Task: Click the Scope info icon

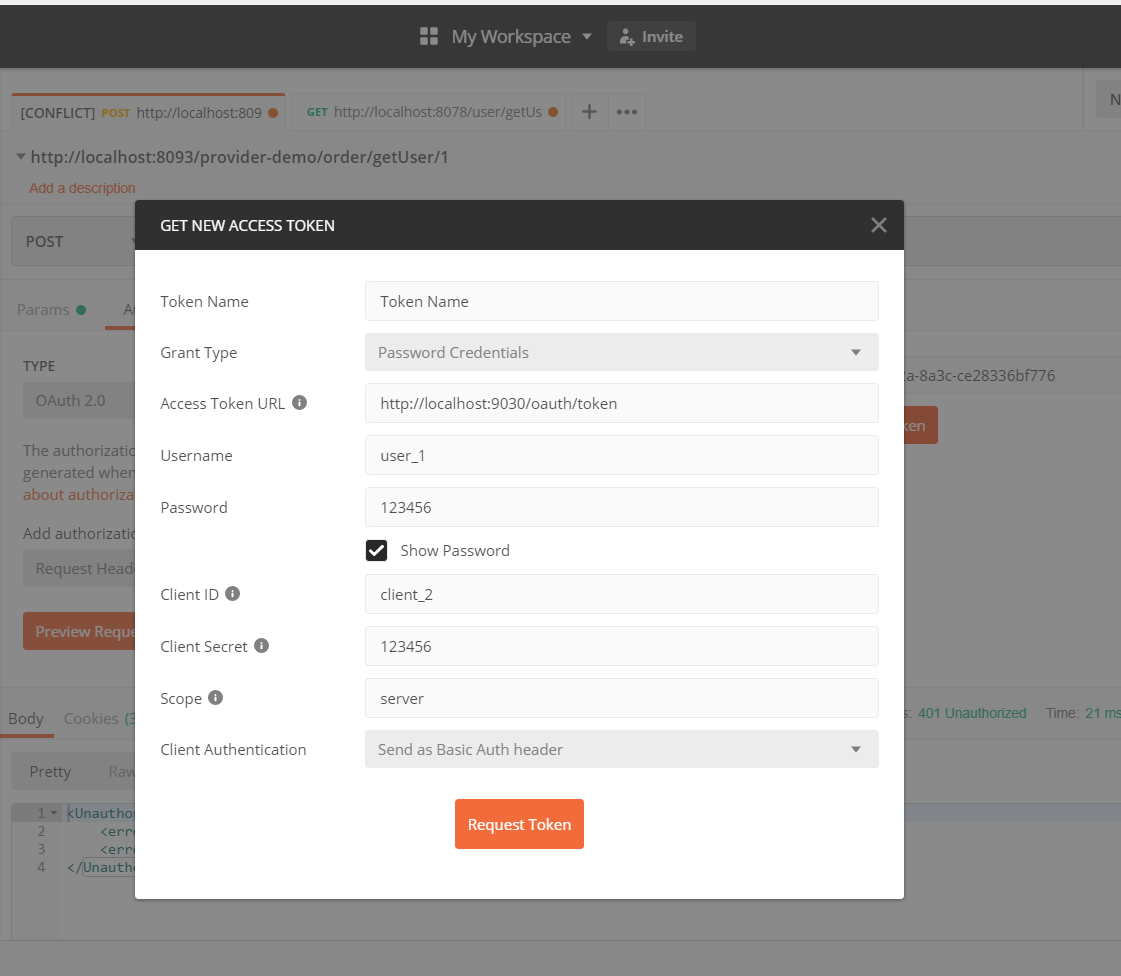Action: click(215, 698)
